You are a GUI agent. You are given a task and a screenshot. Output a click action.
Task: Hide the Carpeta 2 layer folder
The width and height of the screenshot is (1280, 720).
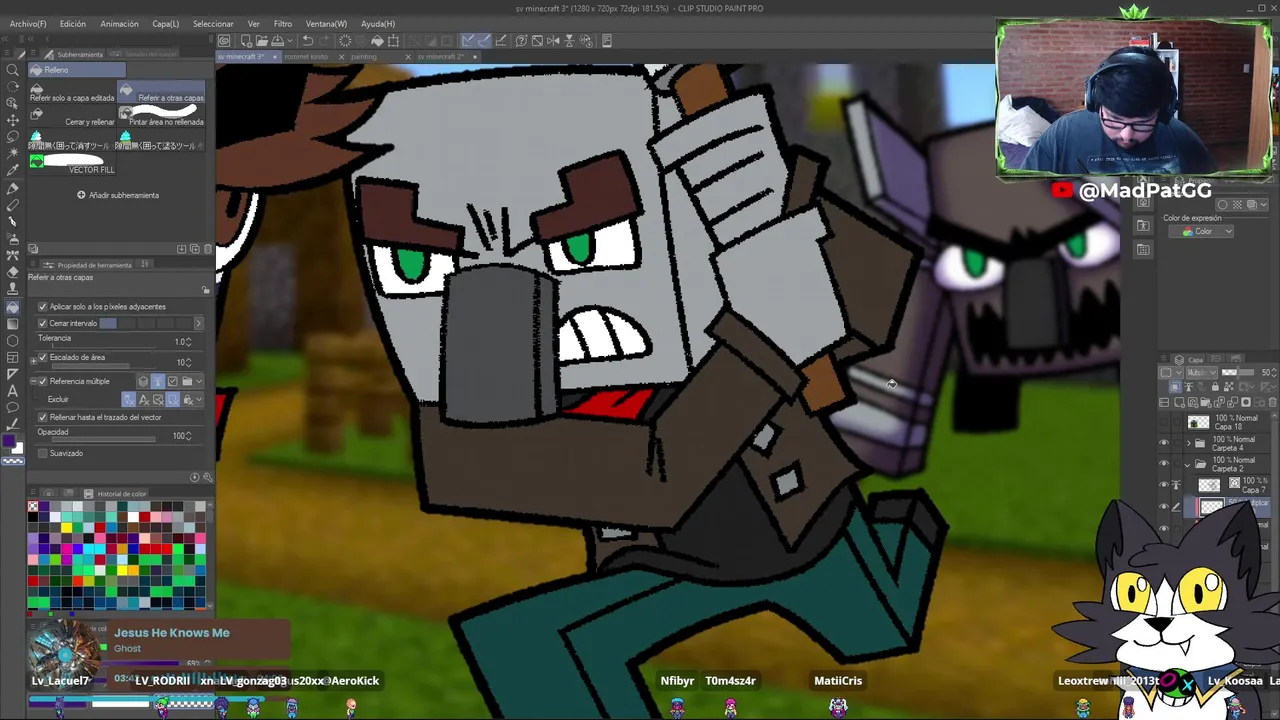[1163, 464]
